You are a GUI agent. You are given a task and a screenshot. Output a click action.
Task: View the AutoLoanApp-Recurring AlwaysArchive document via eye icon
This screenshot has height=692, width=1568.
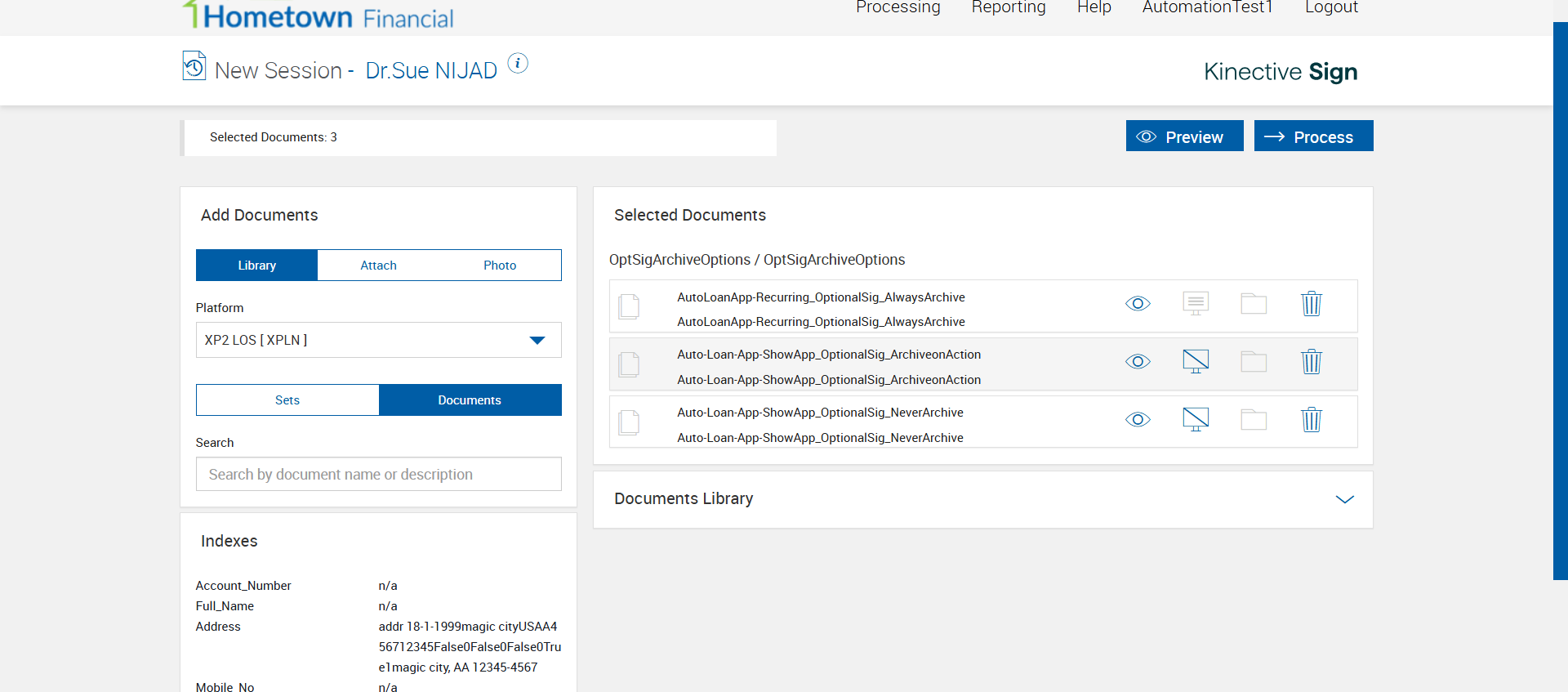tap(1138, 304)
